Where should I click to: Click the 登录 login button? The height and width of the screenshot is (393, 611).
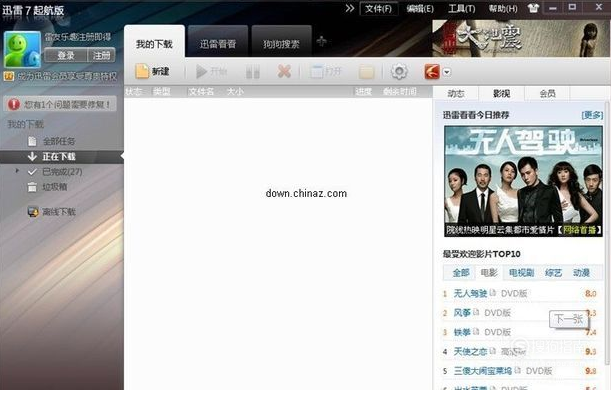[x=66, y=56]
